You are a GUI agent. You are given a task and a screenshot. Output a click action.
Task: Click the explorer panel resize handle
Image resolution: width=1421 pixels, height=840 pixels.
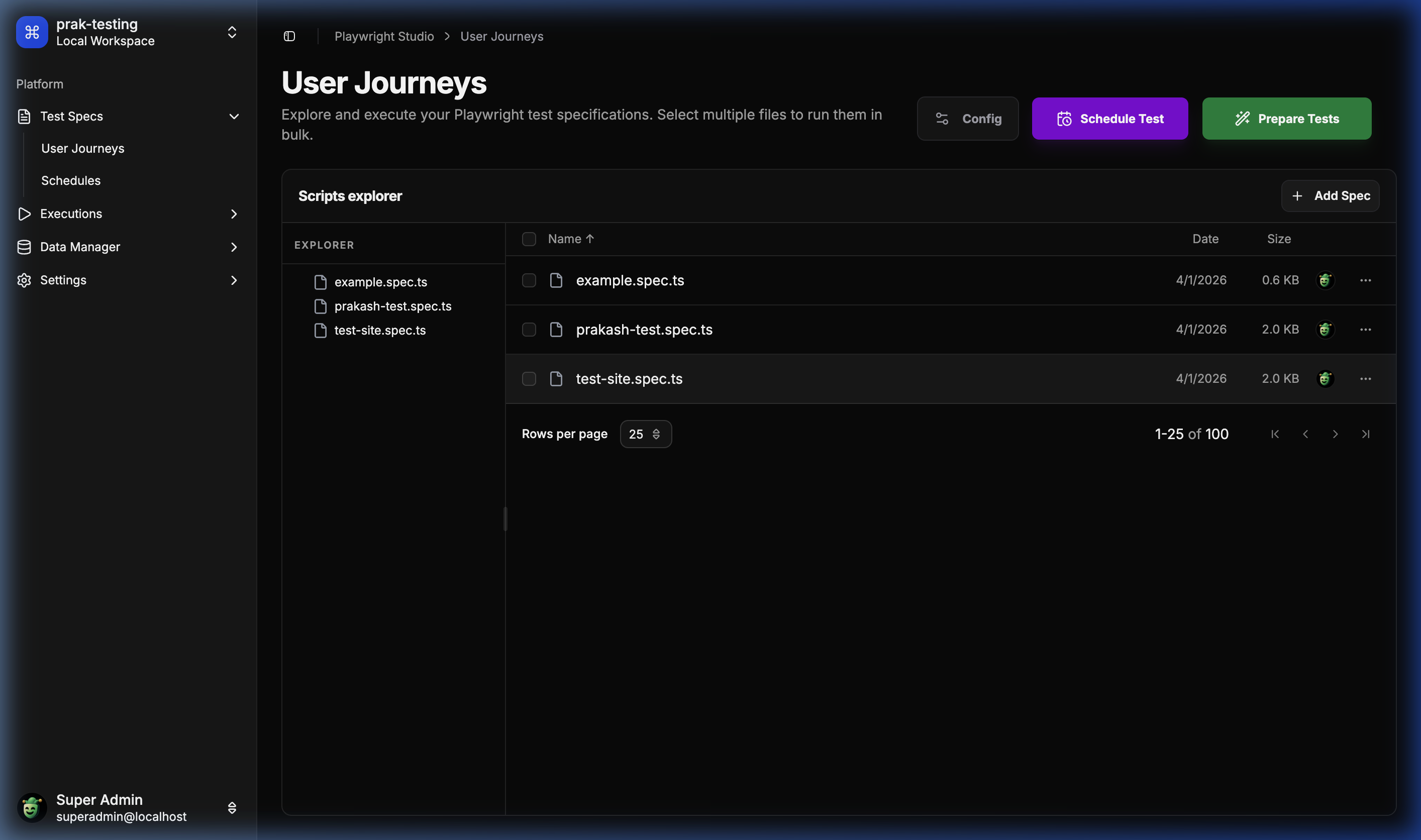coord(505,518)
